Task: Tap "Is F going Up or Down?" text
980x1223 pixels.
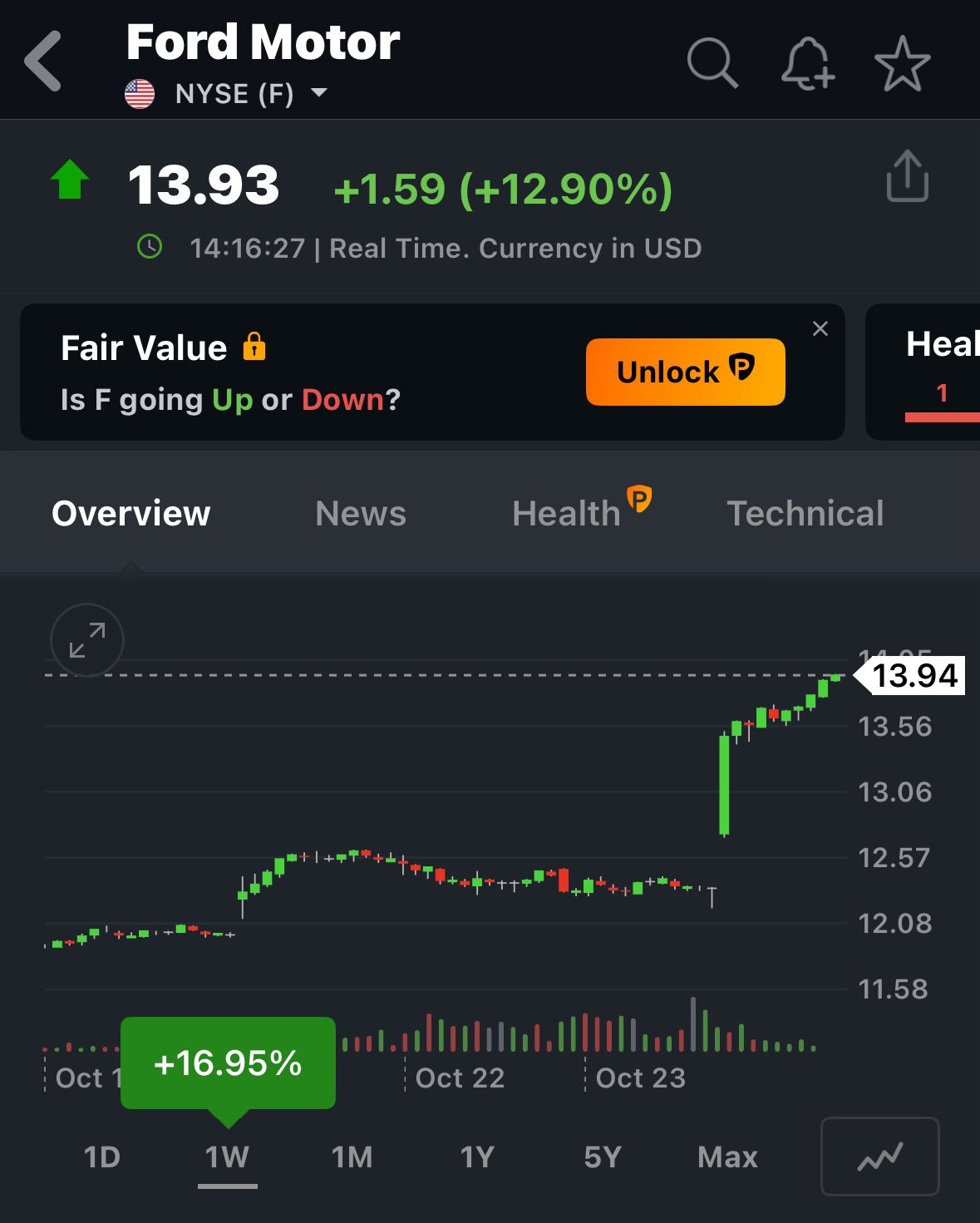Action: pyautogui.click(x=230, y=400)
